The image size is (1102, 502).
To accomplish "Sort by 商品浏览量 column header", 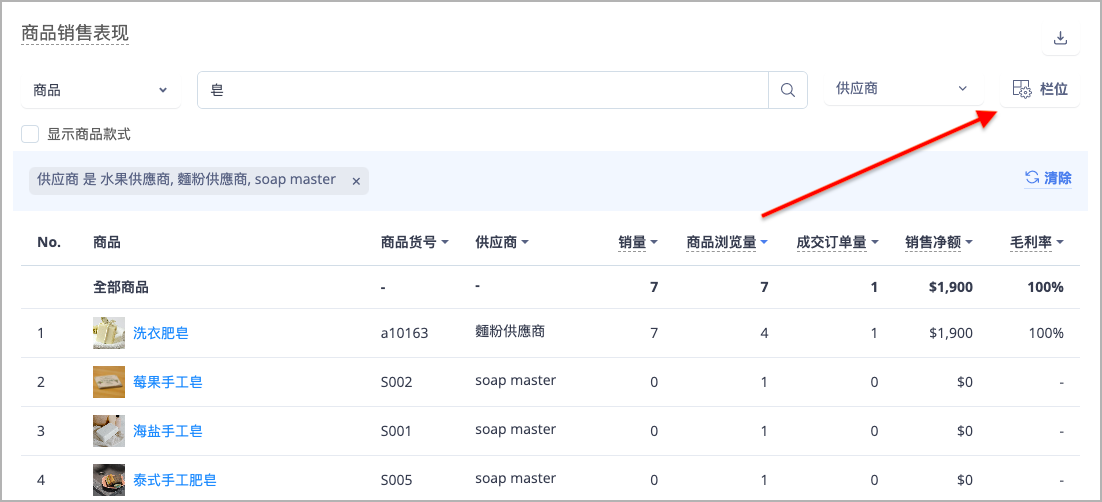I will pyautogui.click(x=727, y=243).
